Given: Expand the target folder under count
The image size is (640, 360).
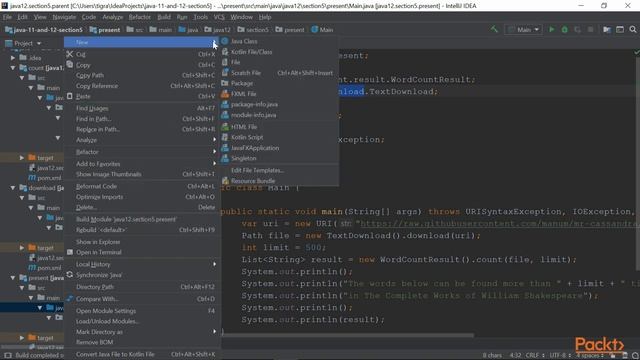Looking at the screenshot, I should click(22, 158).
